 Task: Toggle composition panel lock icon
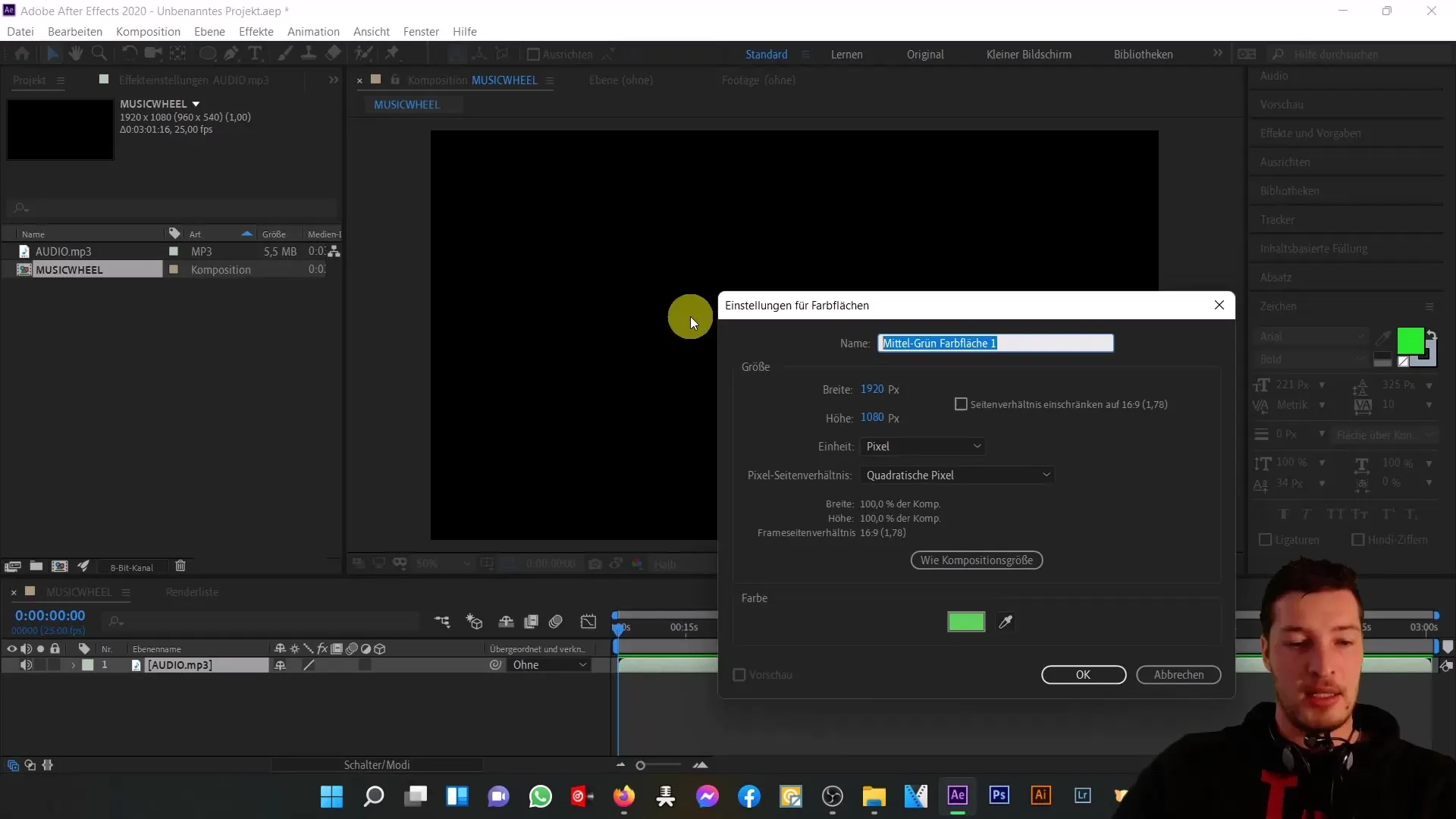coord(395,80)
